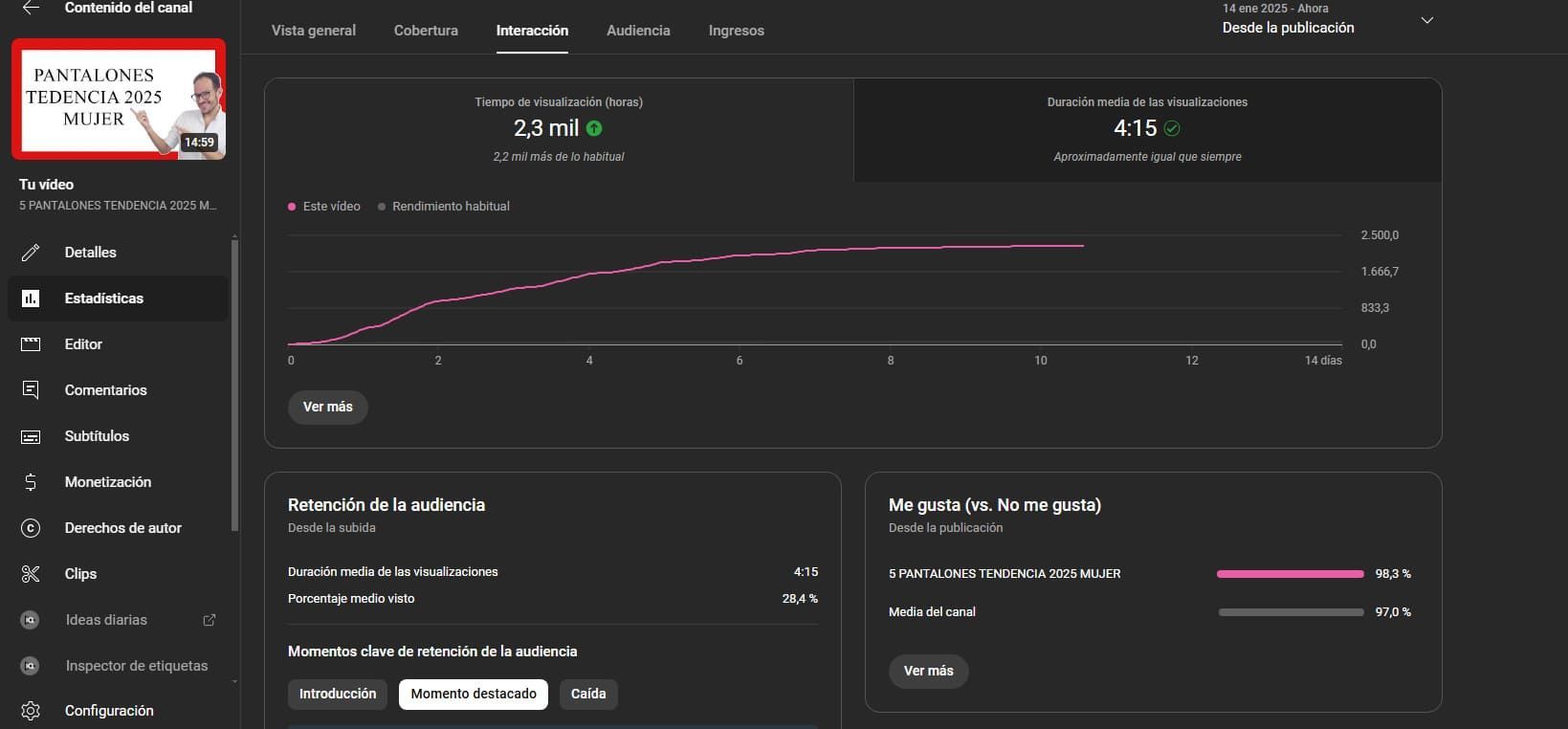Select the Clips scissors icon
Viewport: 1568px width, 729px height.
pos(31,574)
